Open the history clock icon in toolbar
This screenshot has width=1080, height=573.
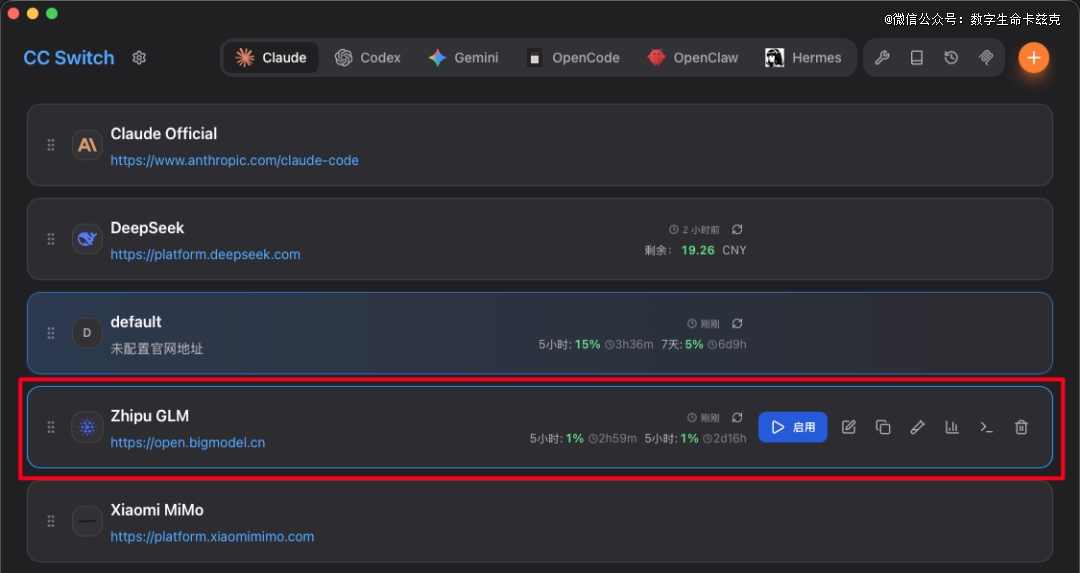[951, 58]
